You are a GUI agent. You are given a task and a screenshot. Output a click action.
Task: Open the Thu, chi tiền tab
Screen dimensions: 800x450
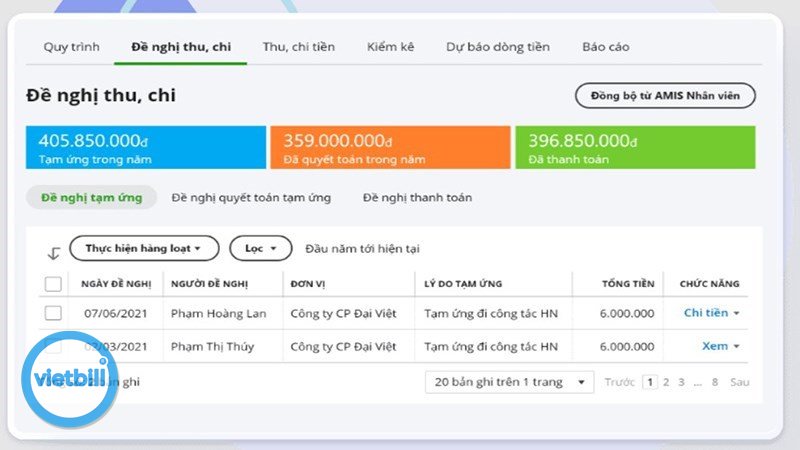pyautogui.click(x=298, y=47)
